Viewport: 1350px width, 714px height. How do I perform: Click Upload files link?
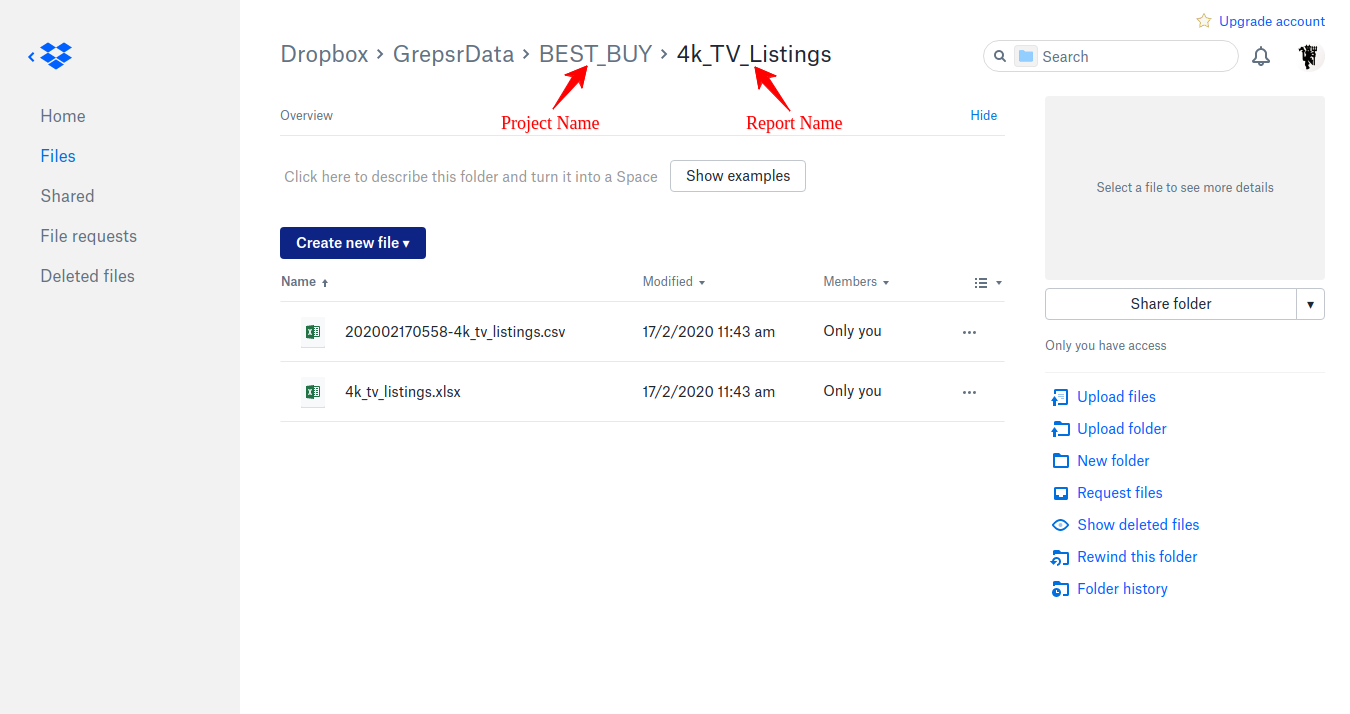pos(1116,397)
